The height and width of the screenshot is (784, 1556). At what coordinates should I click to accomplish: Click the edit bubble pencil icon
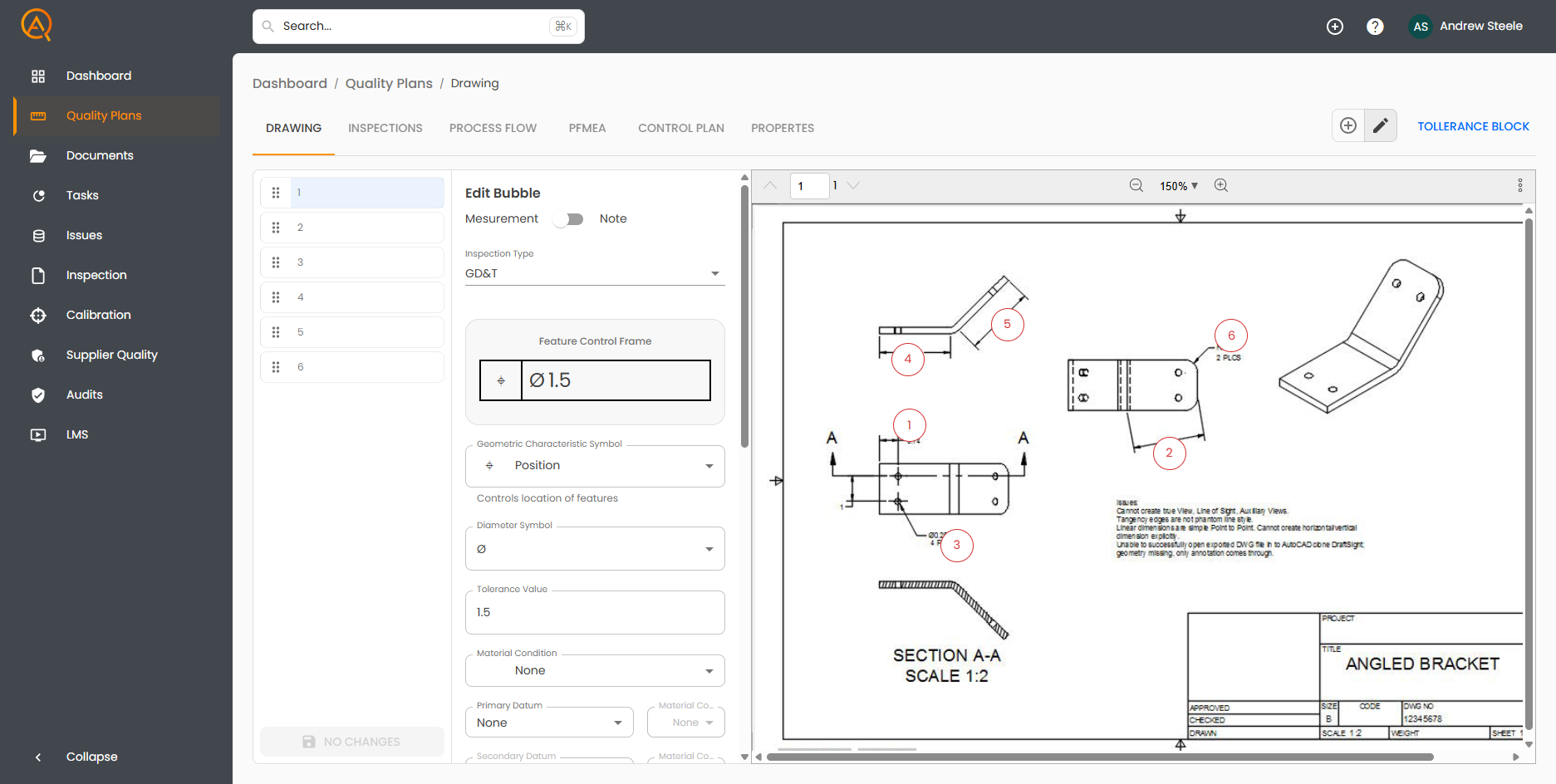coord(1380,125)
